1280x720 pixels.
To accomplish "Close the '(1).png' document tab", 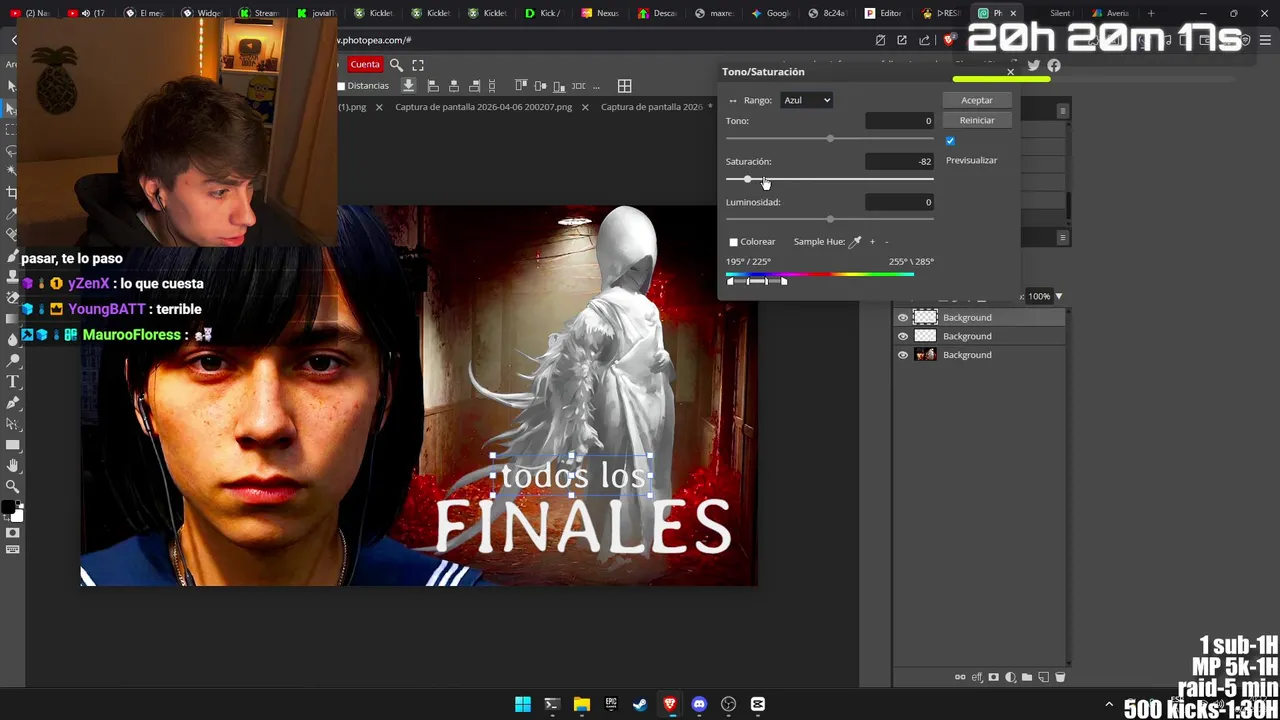I will (x=379, y=107).
